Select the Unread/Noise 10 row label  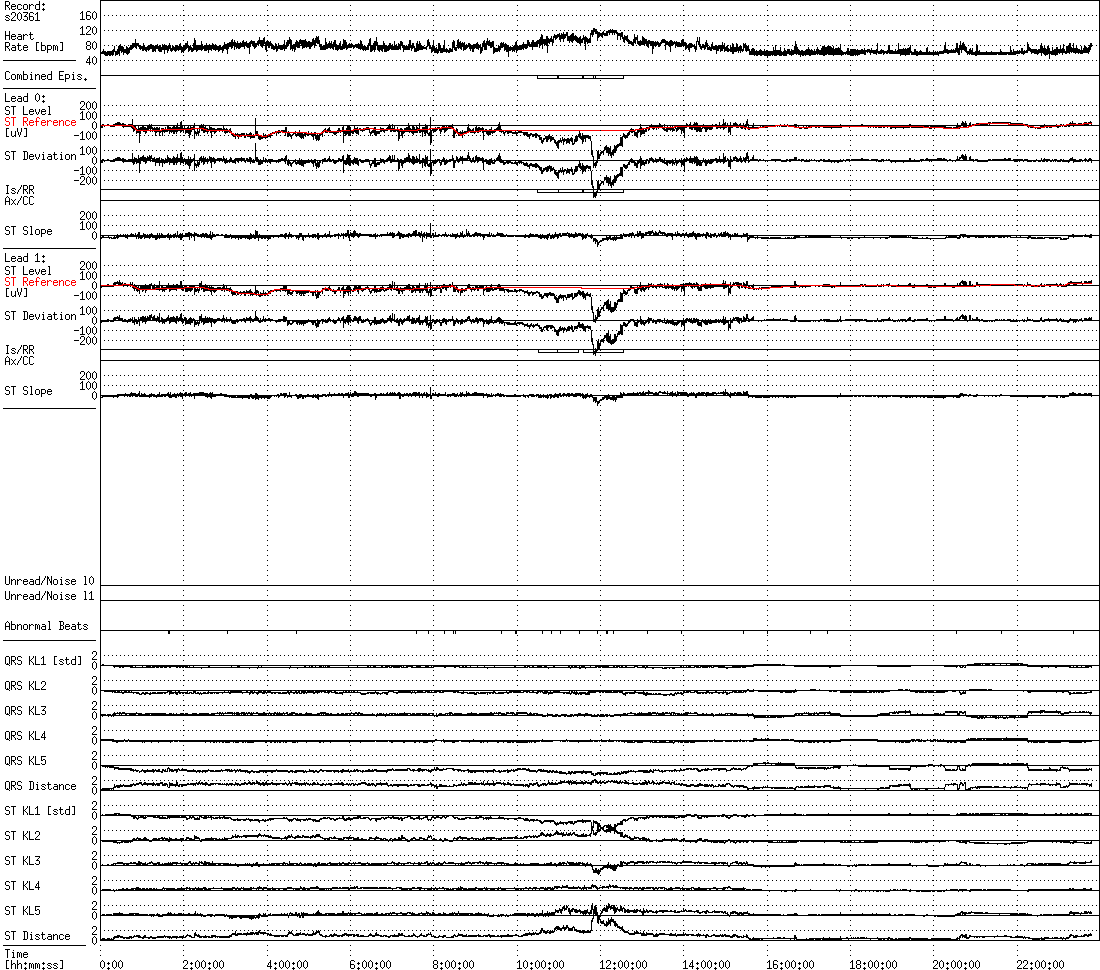(49, 581)
